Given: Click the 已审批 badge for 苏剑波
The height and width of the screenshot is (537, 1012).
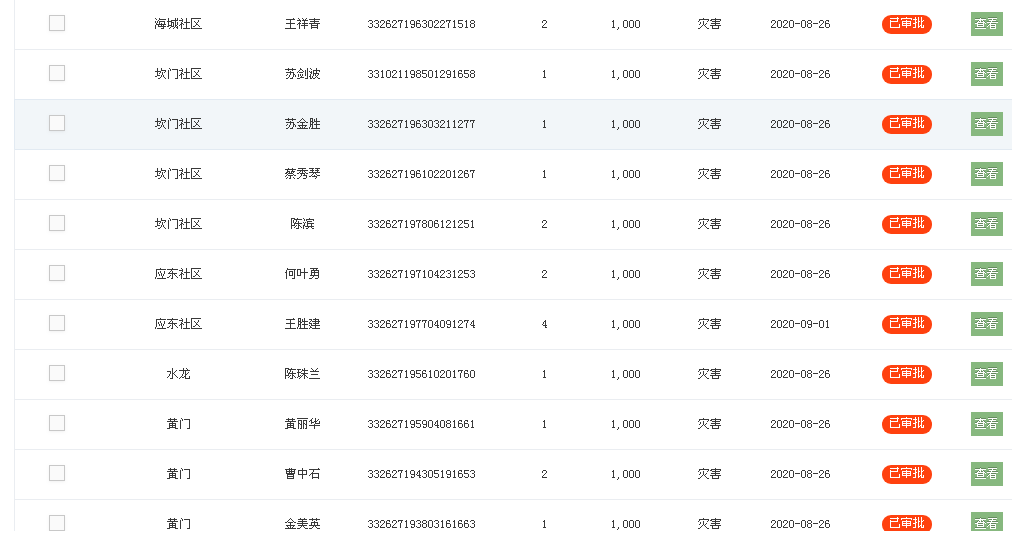Looking at the screenshot, I should (x=906, y=74).
